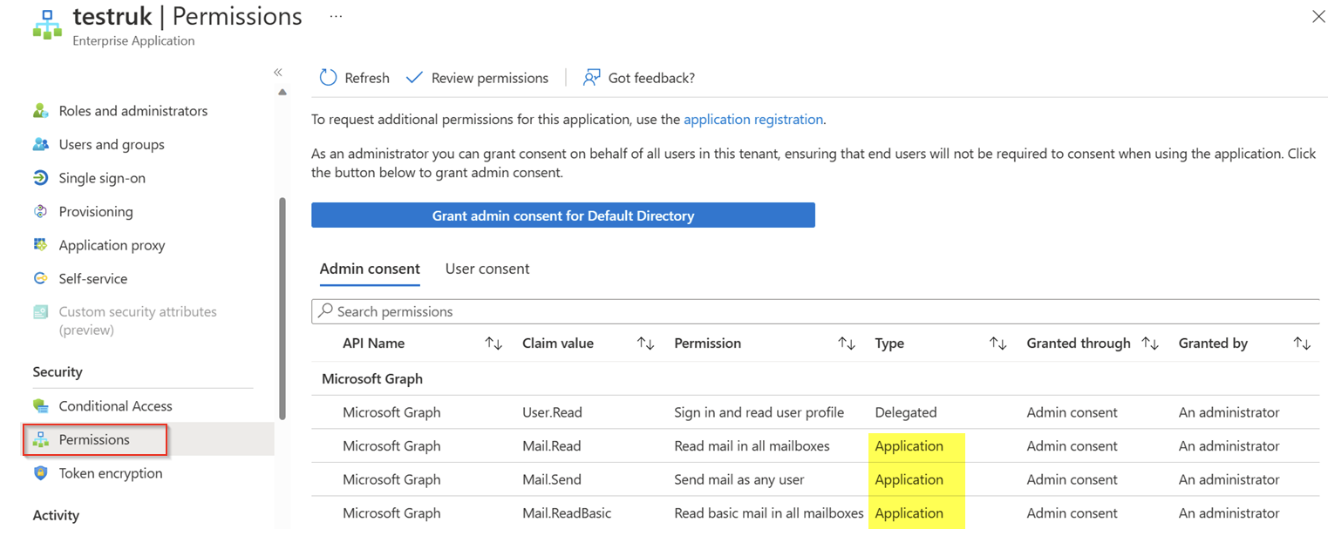Close the Permissions blade
Image resolution: width=1338 pixels, height=548 pixels.
(1318, 17)
